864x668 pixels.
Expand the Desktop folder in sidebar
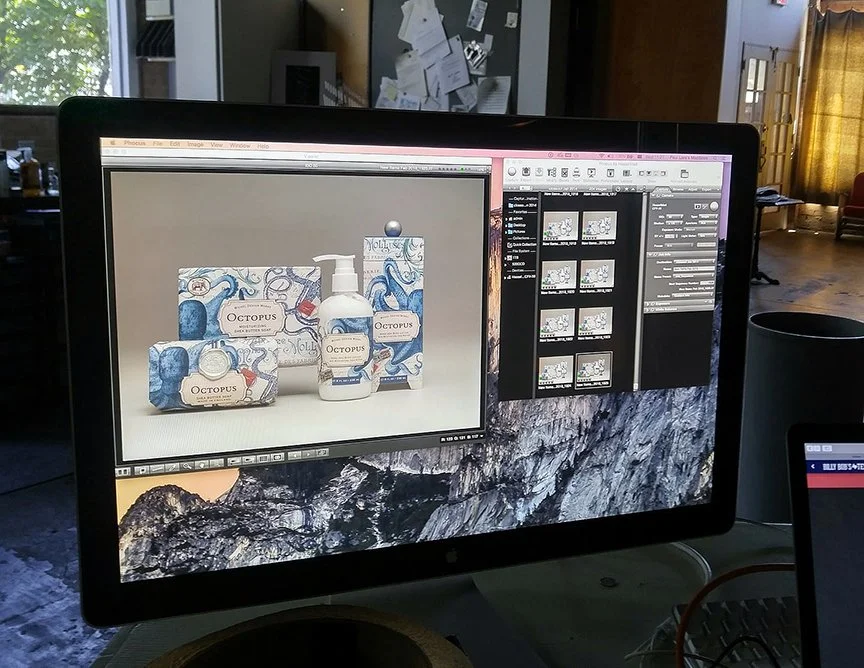point(506,225)
